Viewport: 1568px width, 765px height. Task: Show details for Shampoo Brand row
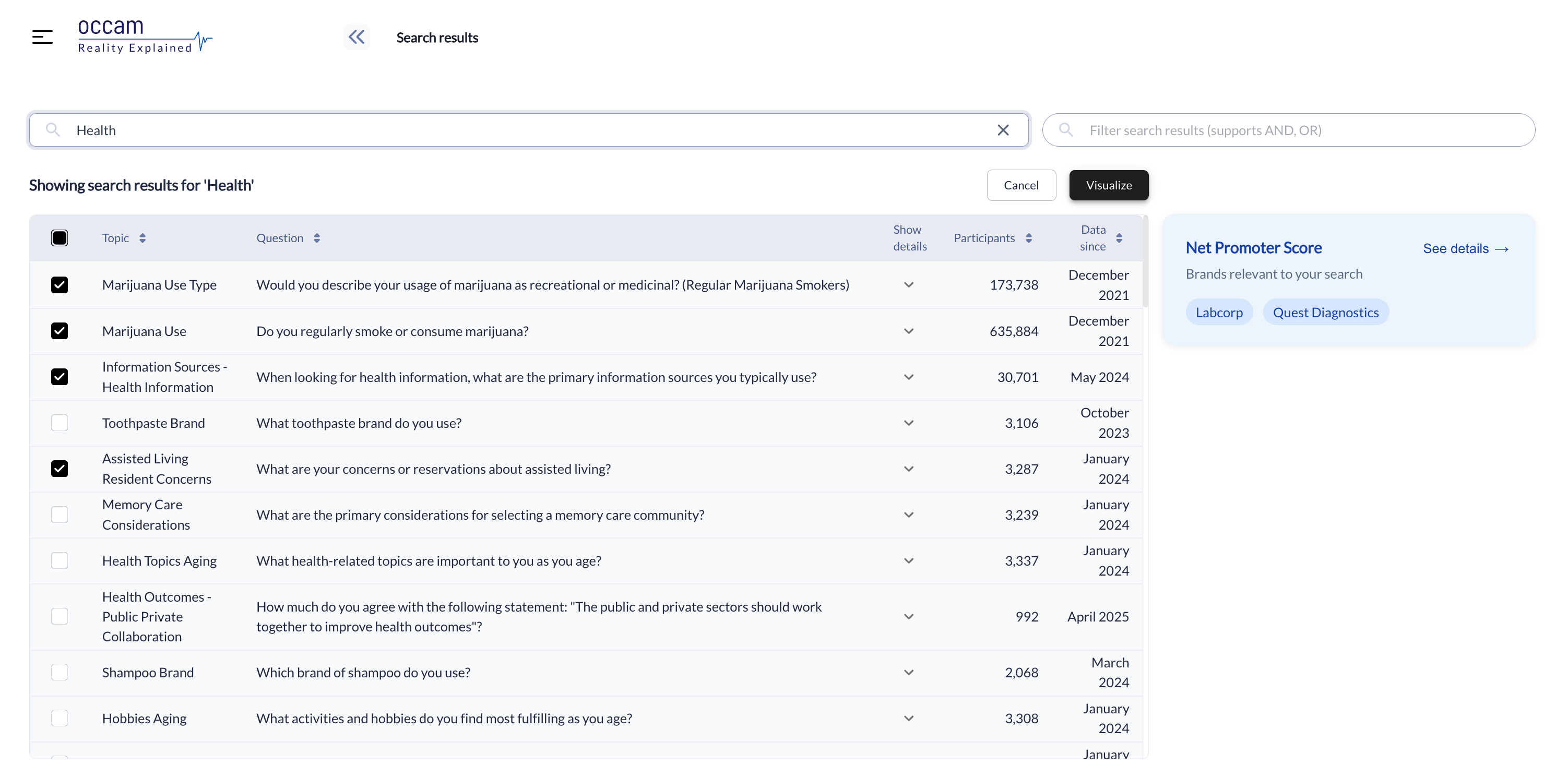tap(909, 673)
